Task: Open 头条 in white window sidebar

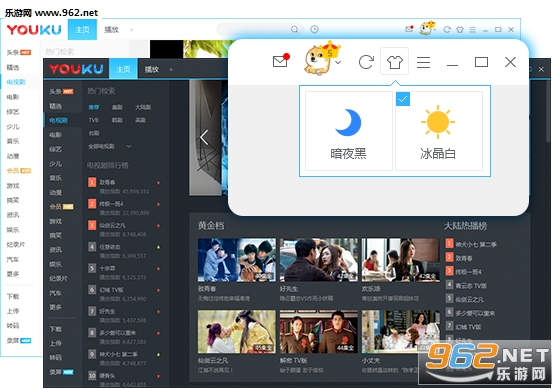Action: [x=19, y=52]
